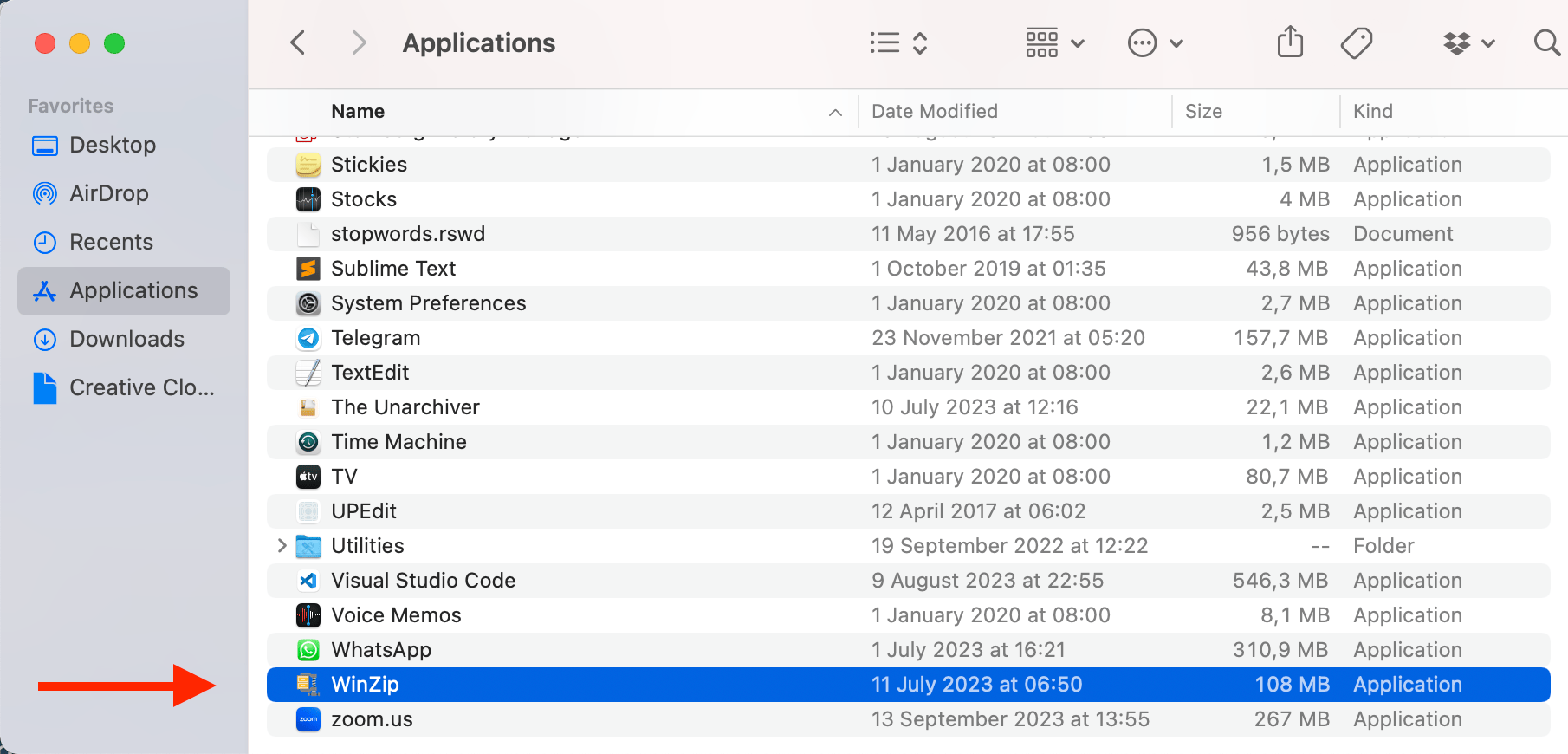This screenshot has width=1568, height=754.
Task: Select the Voice Memos app icon
Action: coord(308,615)
